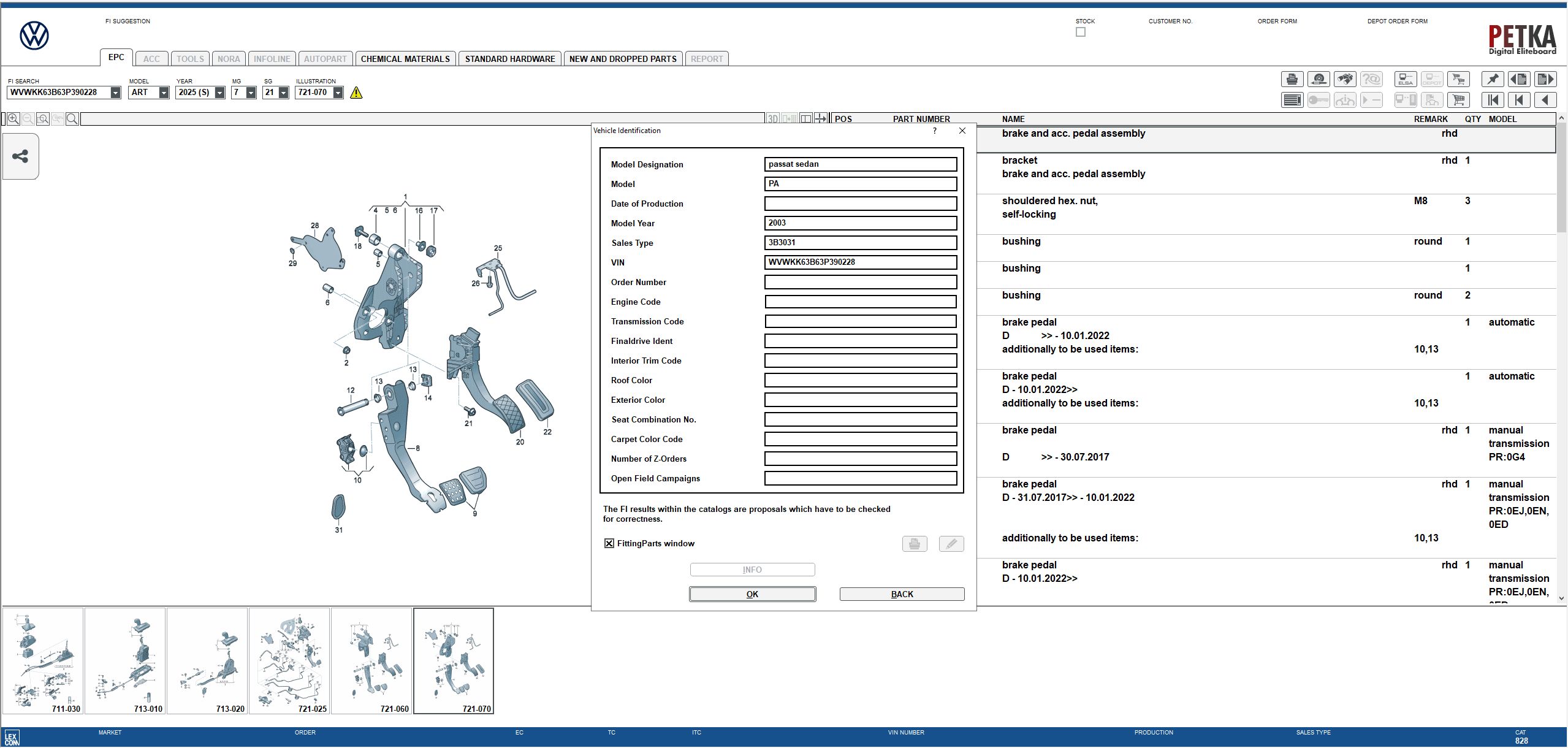Click the yellow warning triangle icon
This screenshot has height=748, width=1568.
[356, 93]
